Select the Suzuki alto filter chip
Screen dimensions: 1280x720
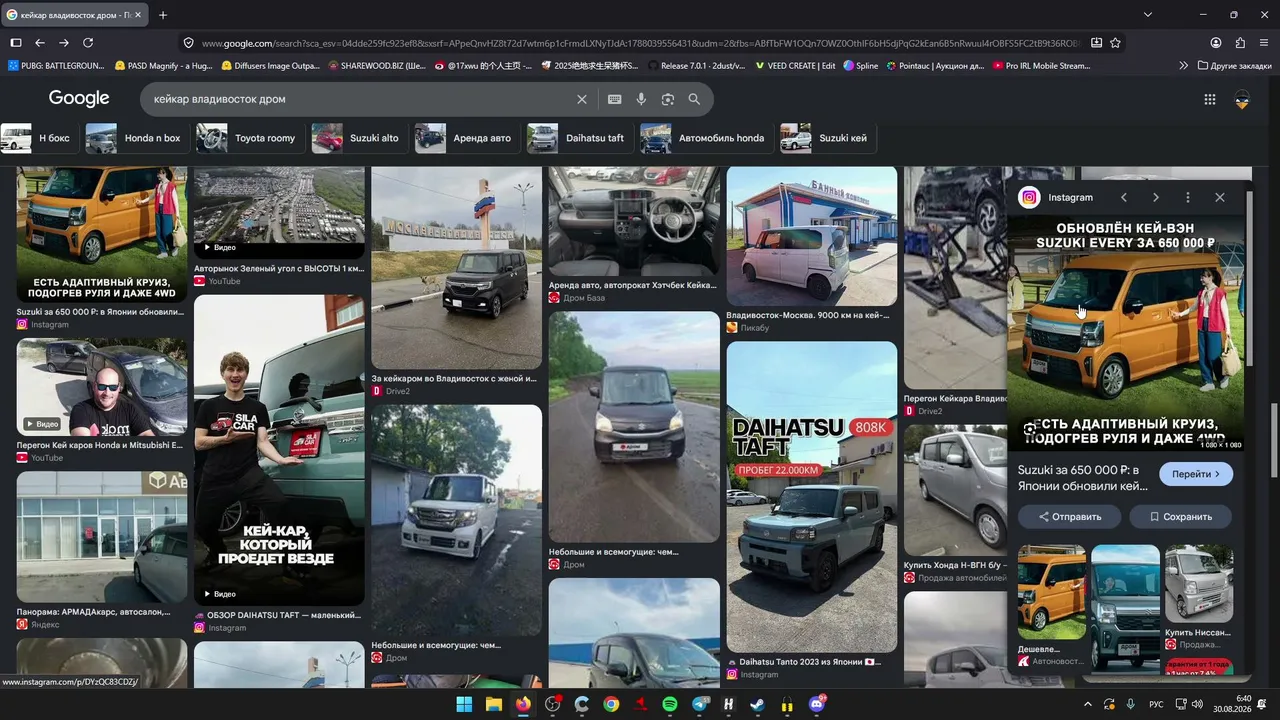pos(359,138)
